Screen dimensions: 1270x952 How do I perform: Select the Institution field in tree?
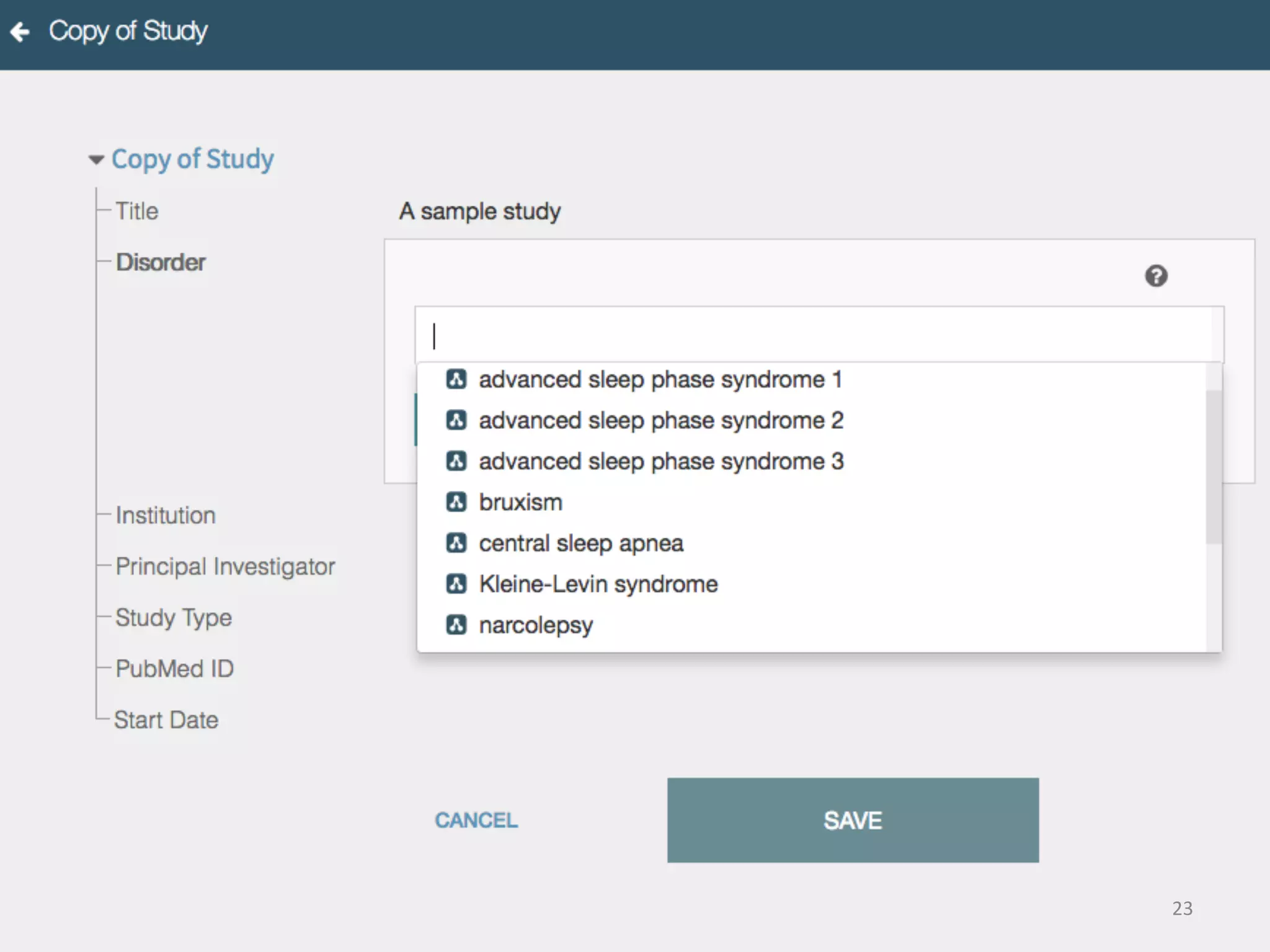[x=166, y=516]
